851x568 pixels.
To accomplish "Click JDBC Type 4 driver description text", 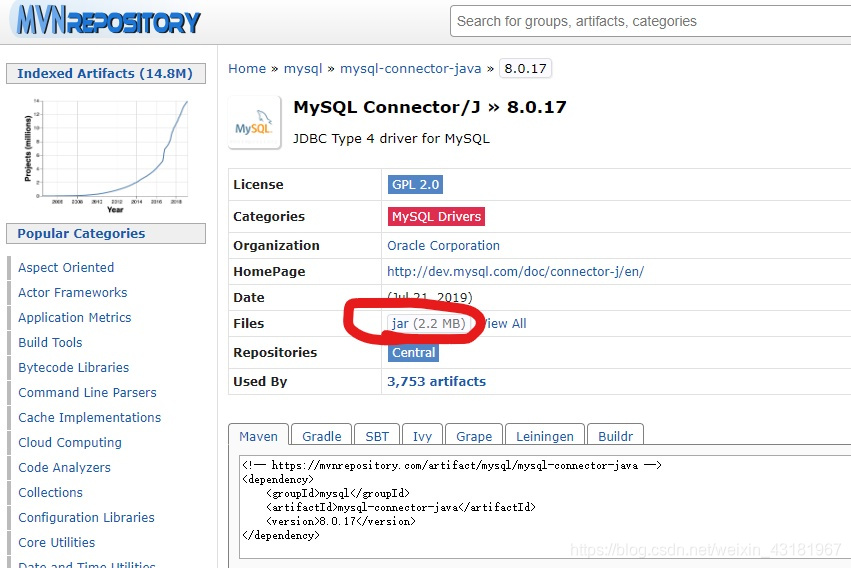I will 391,138.
